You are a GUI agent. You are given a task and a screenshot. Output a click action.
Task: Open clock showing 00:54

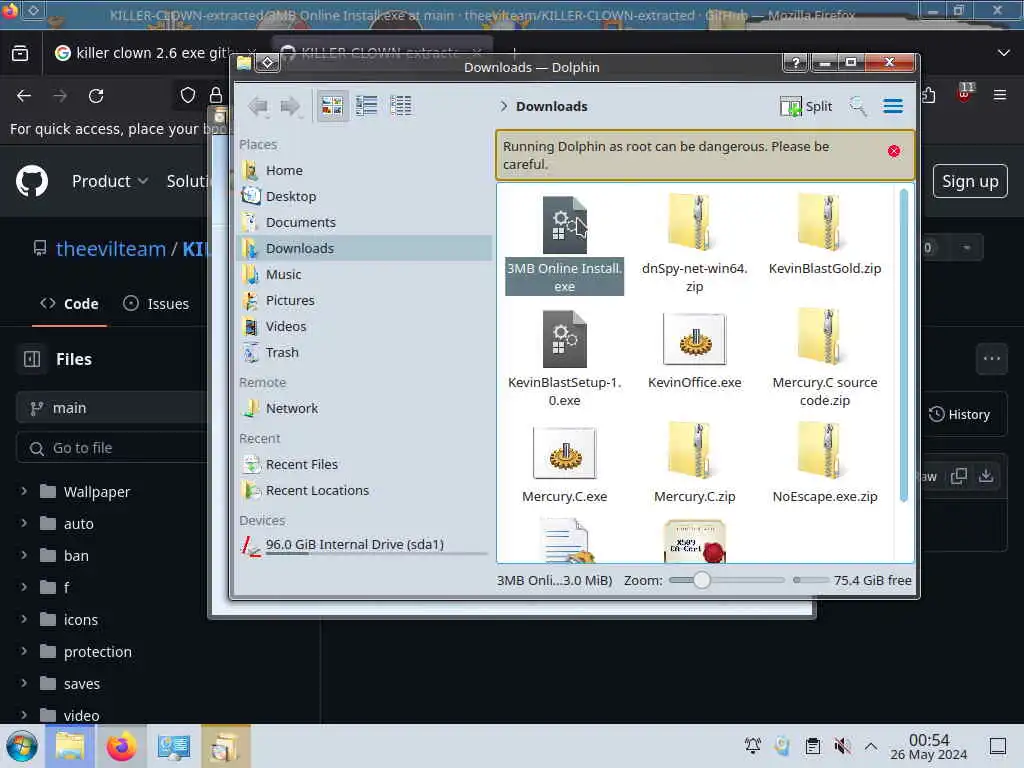point(929,746)
